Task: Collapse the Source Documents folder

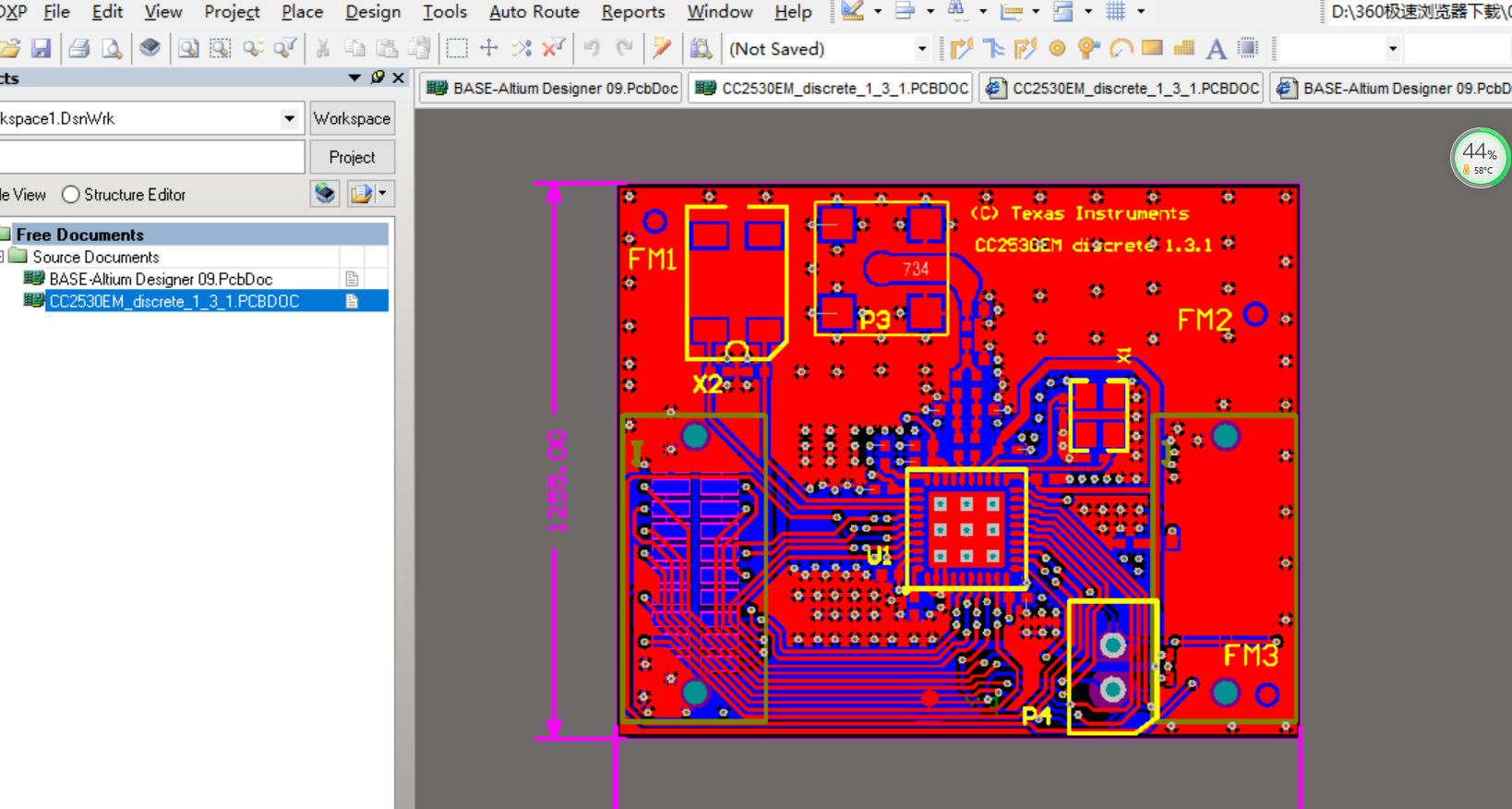Action: click(3, 257)
